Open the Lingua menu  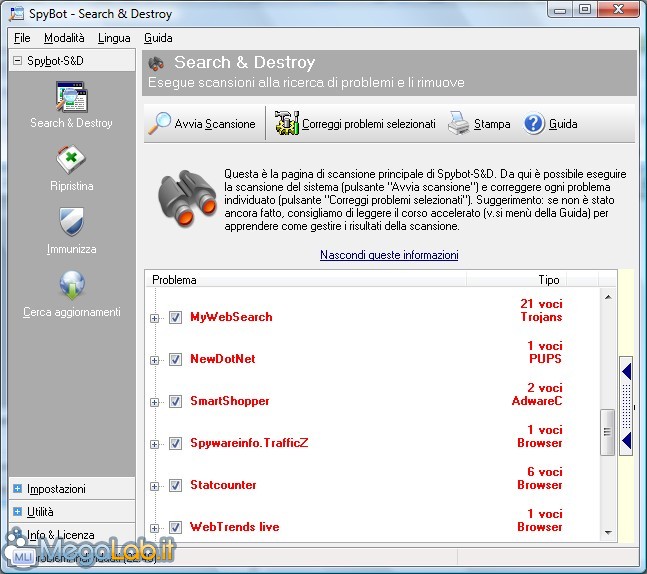[114, 38]
